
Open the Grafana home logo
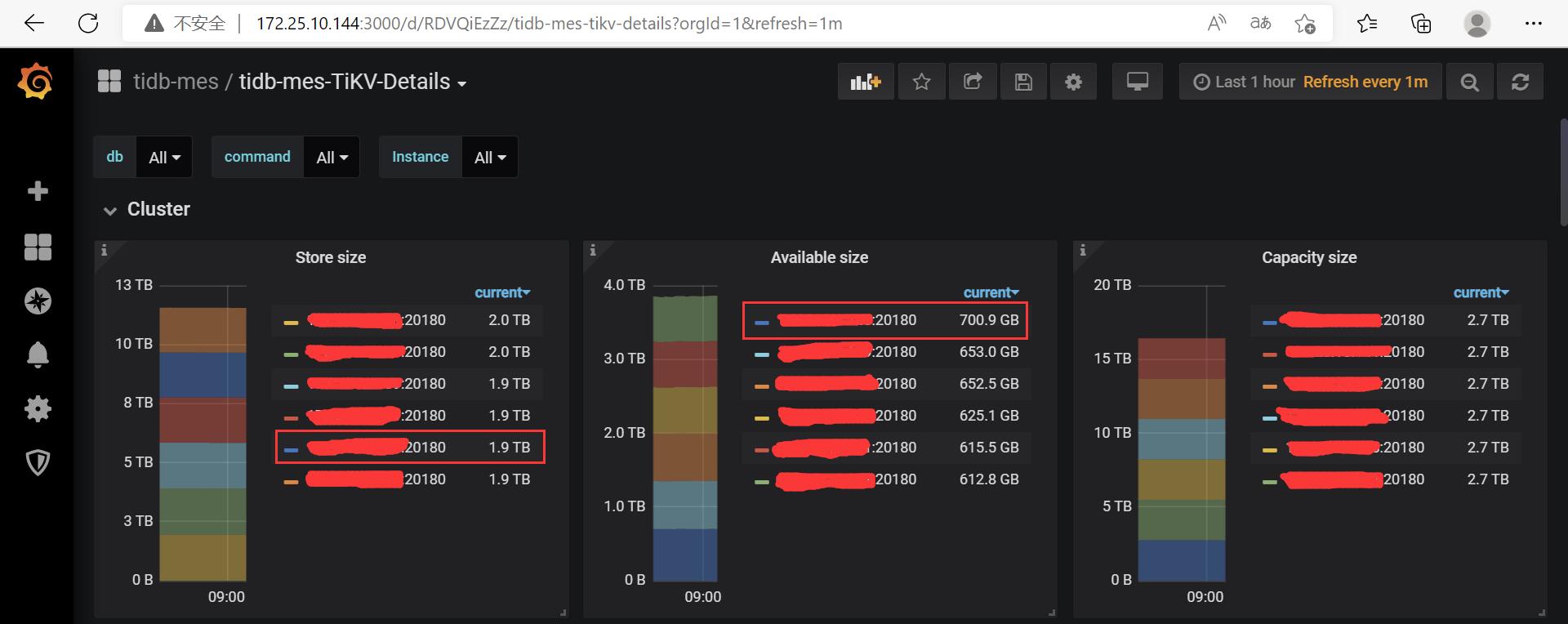pyautogui.click(x=36, y=82)
